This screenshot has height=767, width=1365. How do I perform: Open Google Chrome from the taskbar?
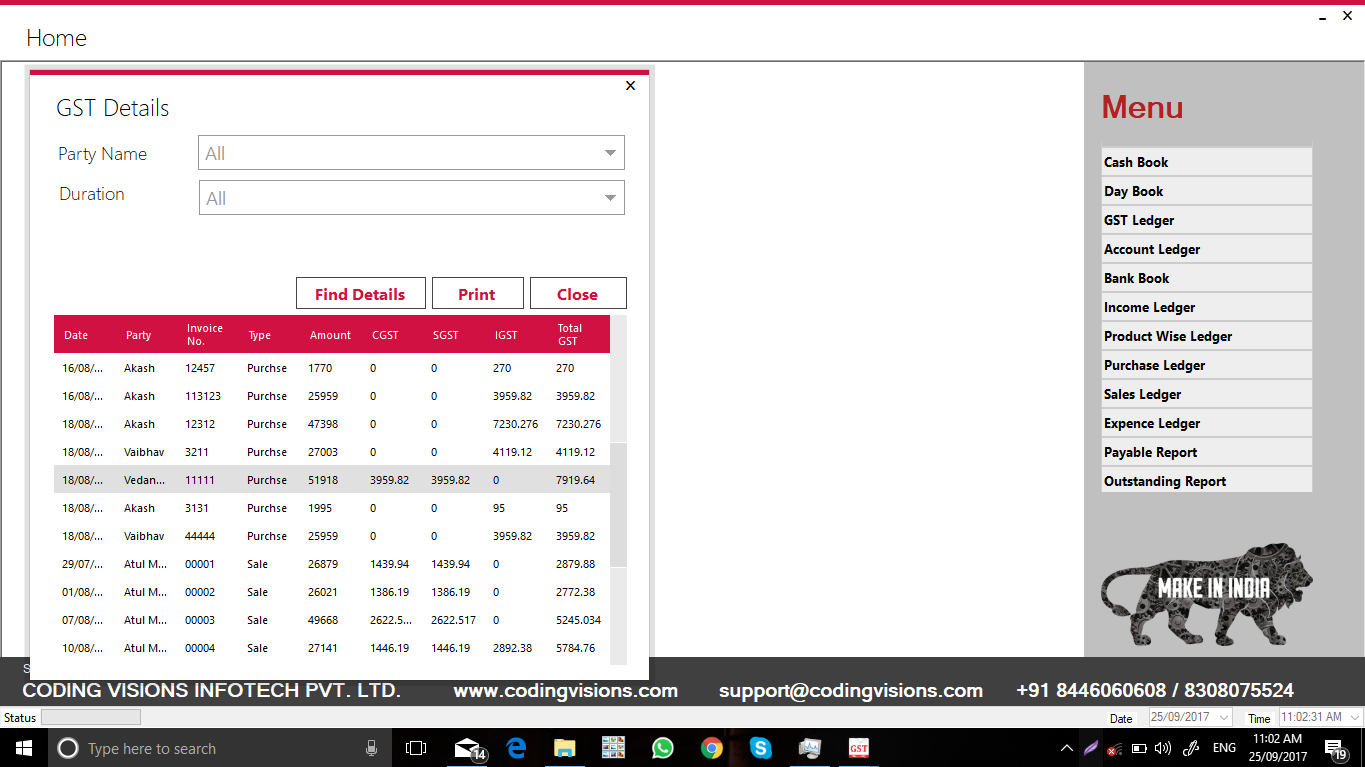click(711, 748)
